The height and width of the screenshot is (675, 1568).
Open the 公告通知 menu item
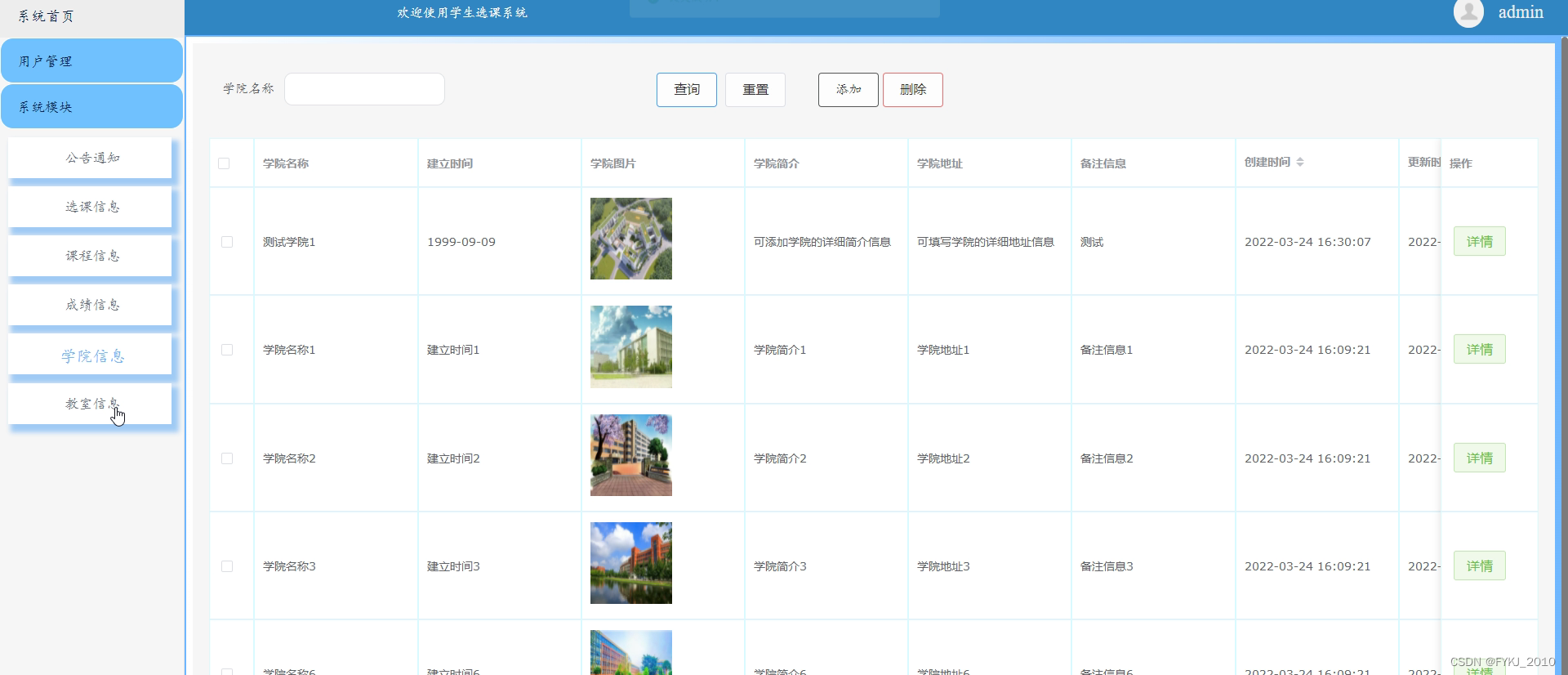coord(91,158)
